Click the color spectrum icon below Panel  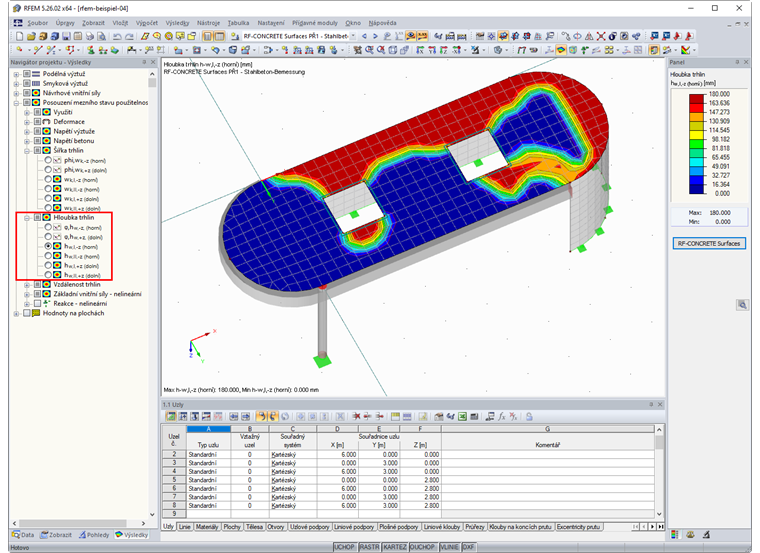click(675, 535)
